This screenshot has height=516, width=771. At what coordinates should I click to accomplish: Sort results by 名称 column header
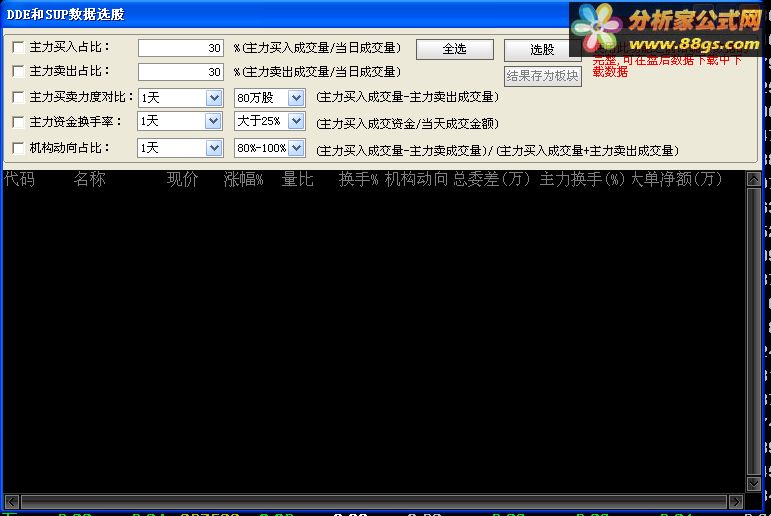click(89, 179)
